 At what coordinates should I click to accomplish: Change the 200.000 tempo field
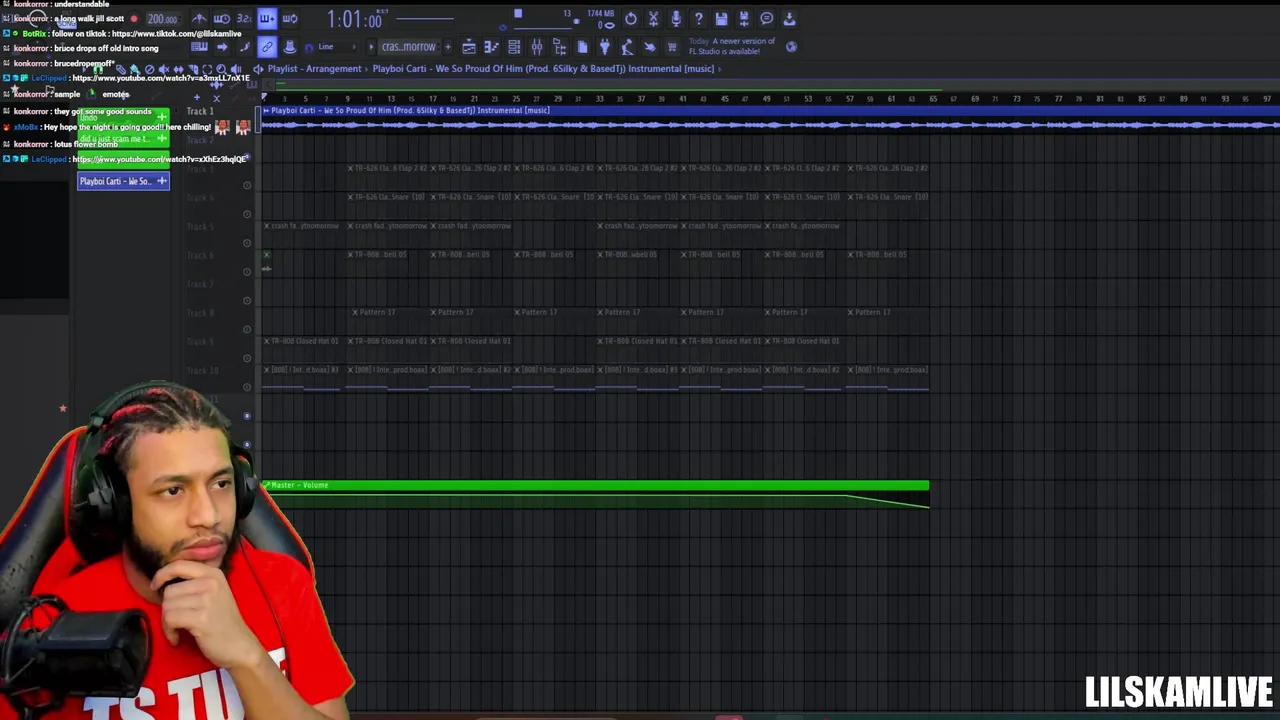162,19
